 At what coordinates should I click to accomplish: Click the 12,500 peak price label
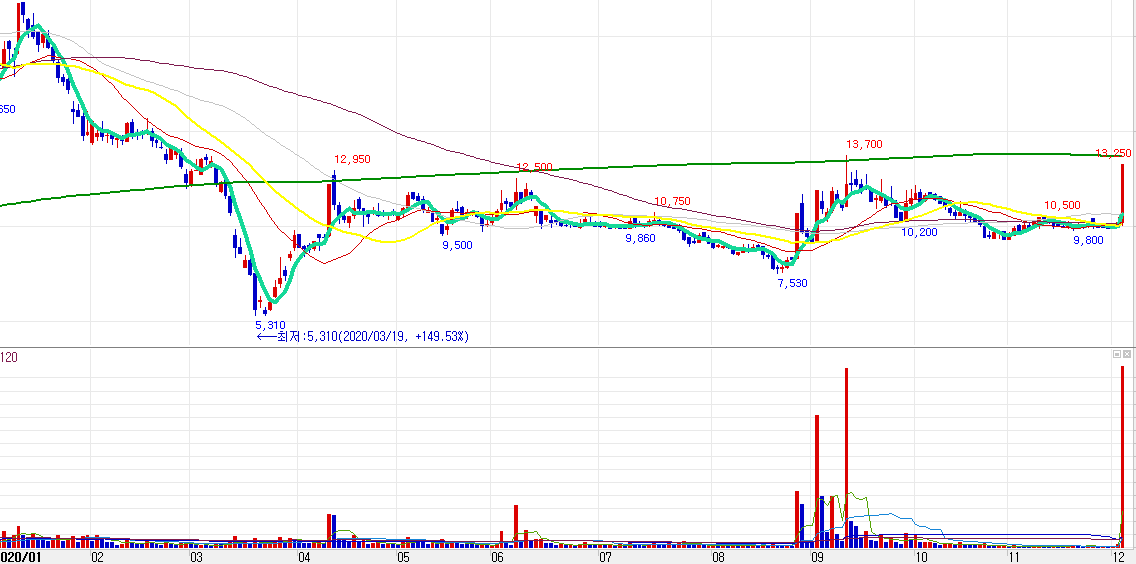[534, 167]
